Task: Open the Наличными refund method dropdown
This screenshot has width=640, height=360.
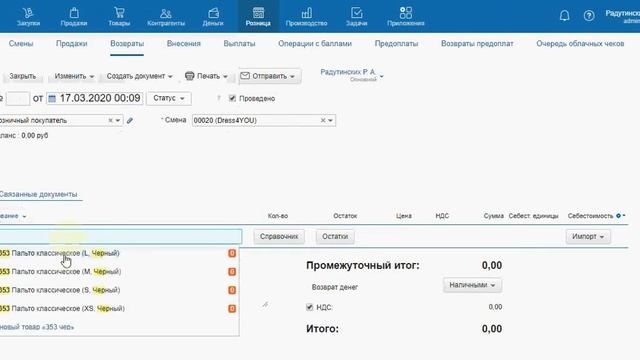Action: [472, 285]
